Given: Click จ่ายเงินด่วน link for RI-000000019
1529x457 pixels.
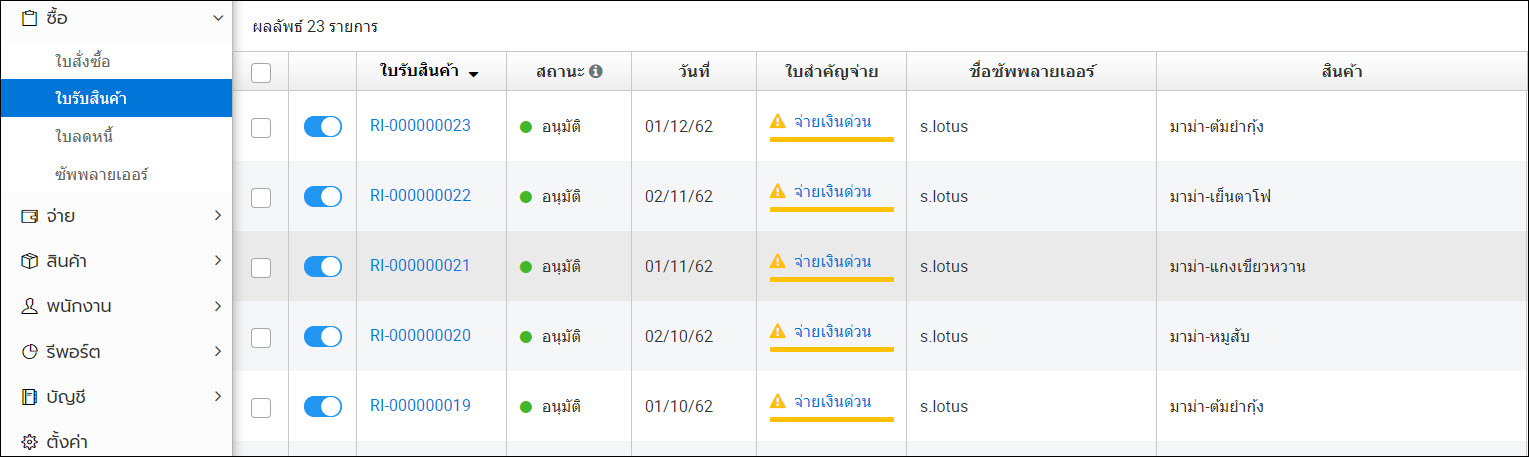Looking at the screenshot, I should pos(832,401).
